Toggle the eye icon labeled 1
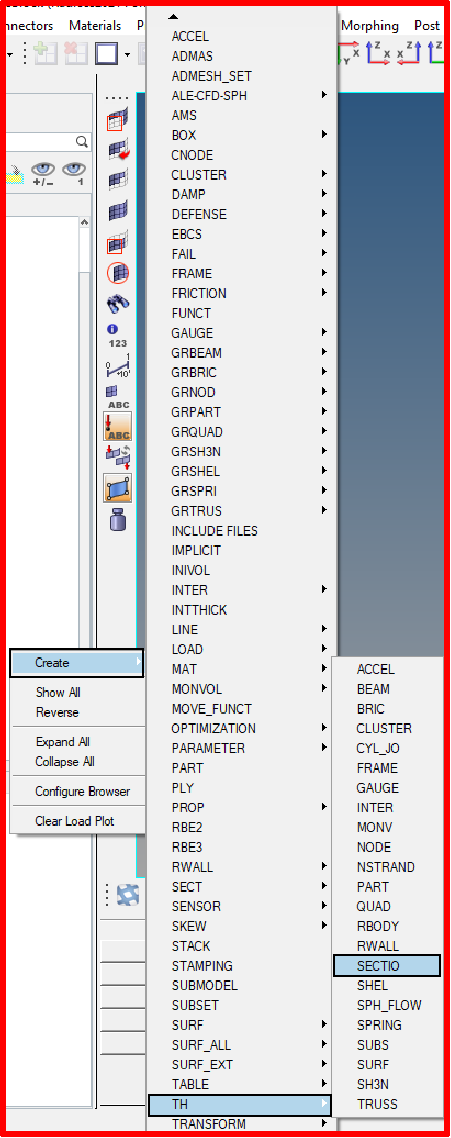The image size is (451, 1138). (x=73, y=173)
